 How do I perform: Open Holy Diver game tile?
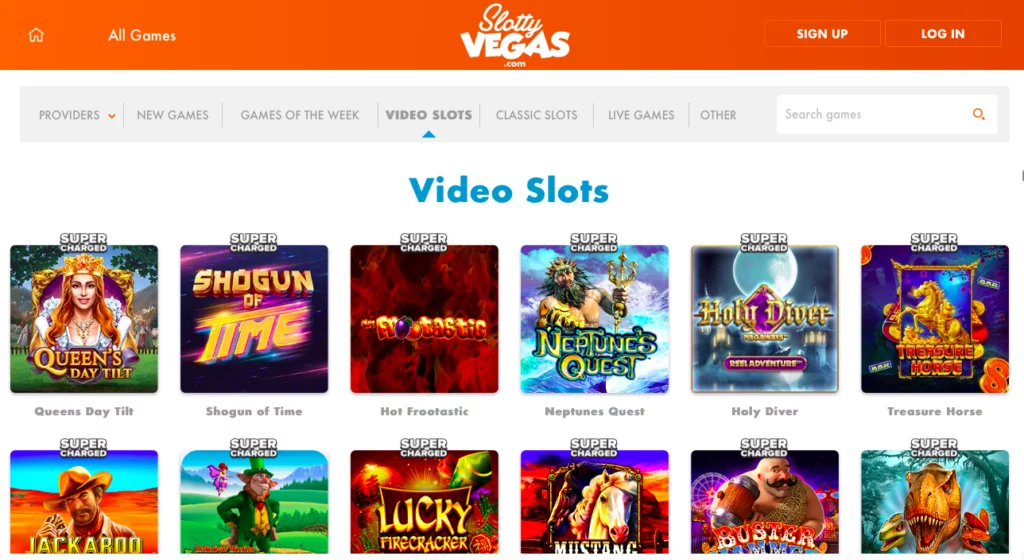[765, 319]
